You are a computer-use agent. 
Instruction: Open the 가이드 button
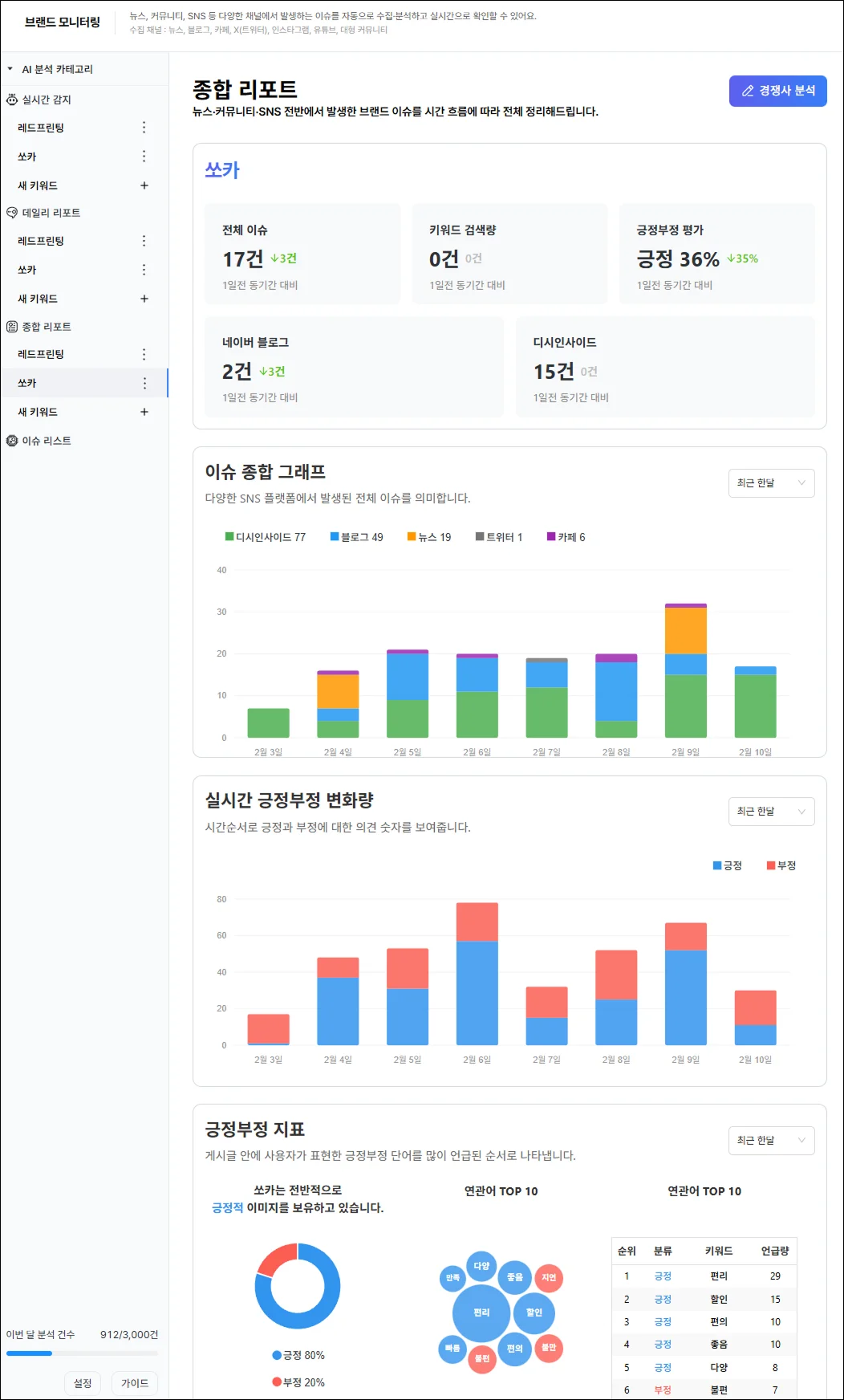coord(135,1383)
